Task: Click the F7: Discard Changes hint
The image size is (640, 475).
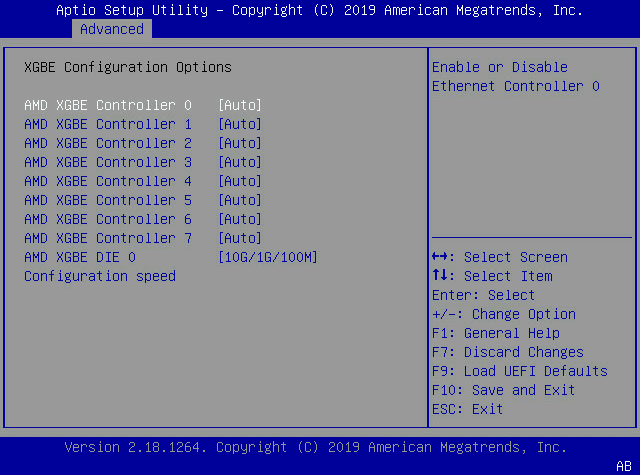Action: (508, 352)
